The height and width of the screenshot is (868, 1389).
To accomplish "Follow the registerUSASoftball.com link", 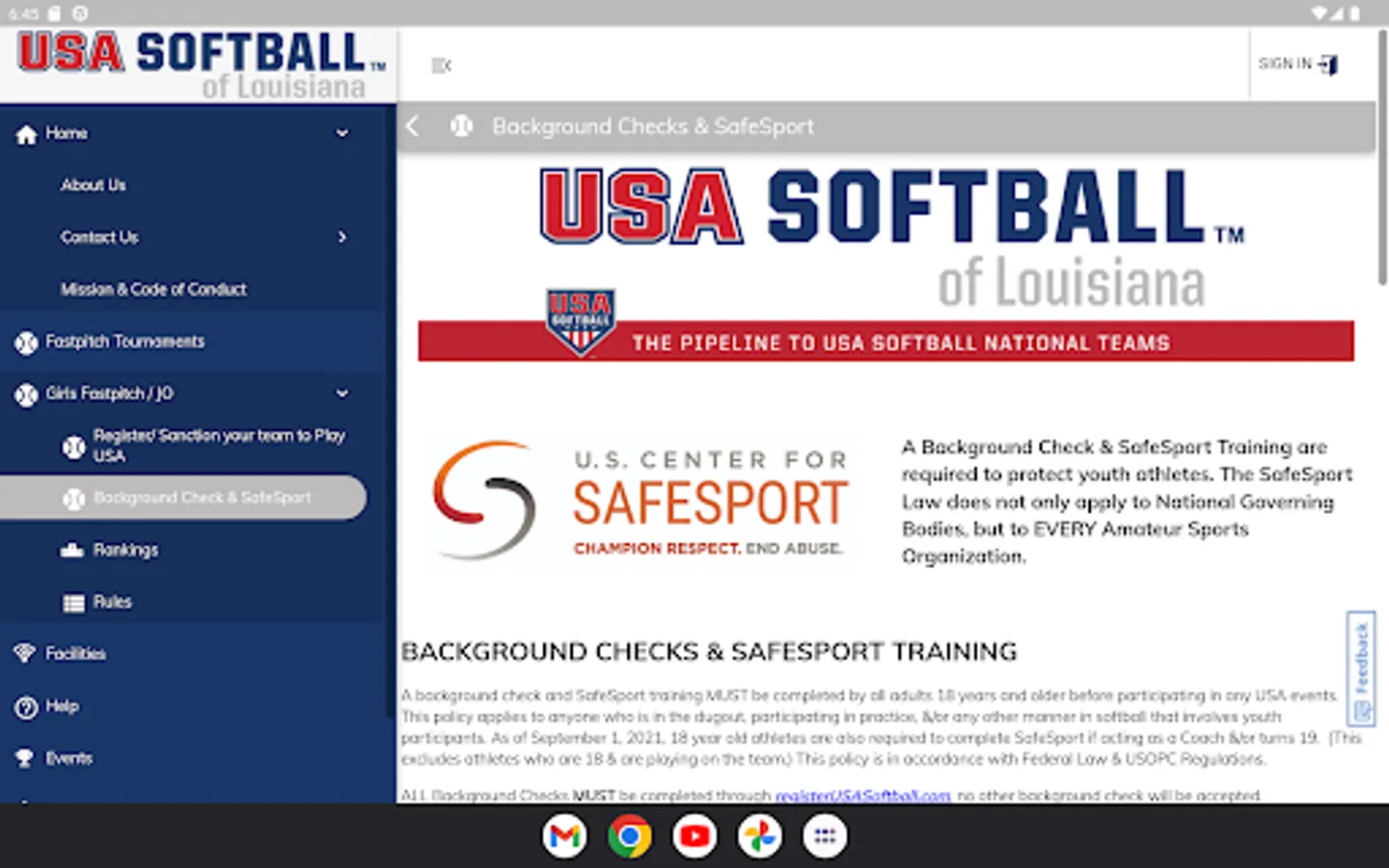I will 861,796.
